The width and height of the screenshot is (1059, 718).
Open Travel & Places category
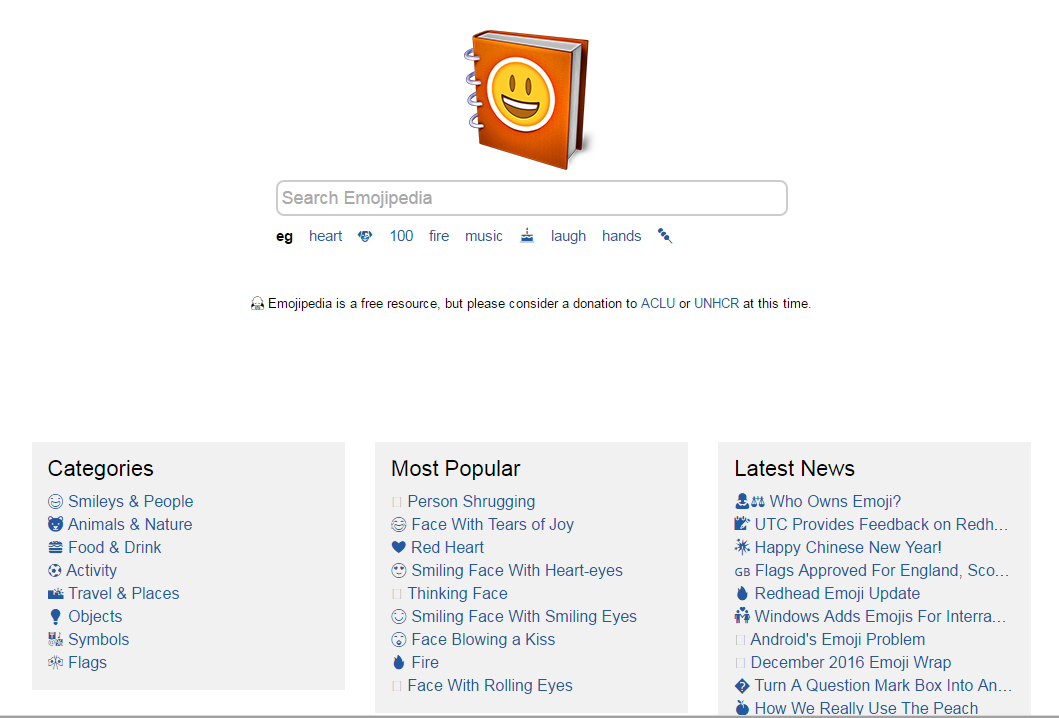[x=124, y=594]
